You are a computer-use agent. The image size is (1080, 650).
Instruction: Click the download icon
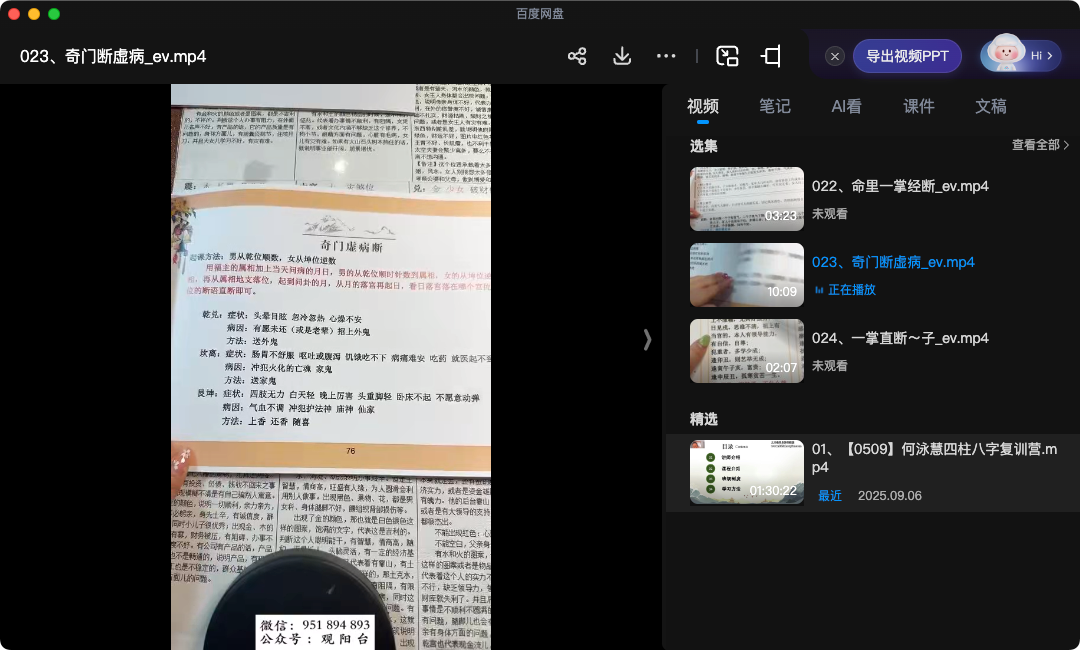pyautogui.click(x=622, y=56)
